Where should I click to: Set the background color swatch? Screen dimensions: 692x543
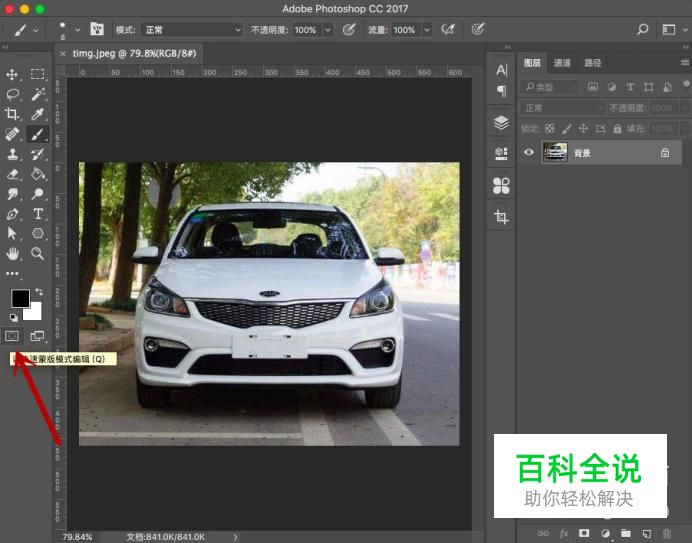point(35,313)
